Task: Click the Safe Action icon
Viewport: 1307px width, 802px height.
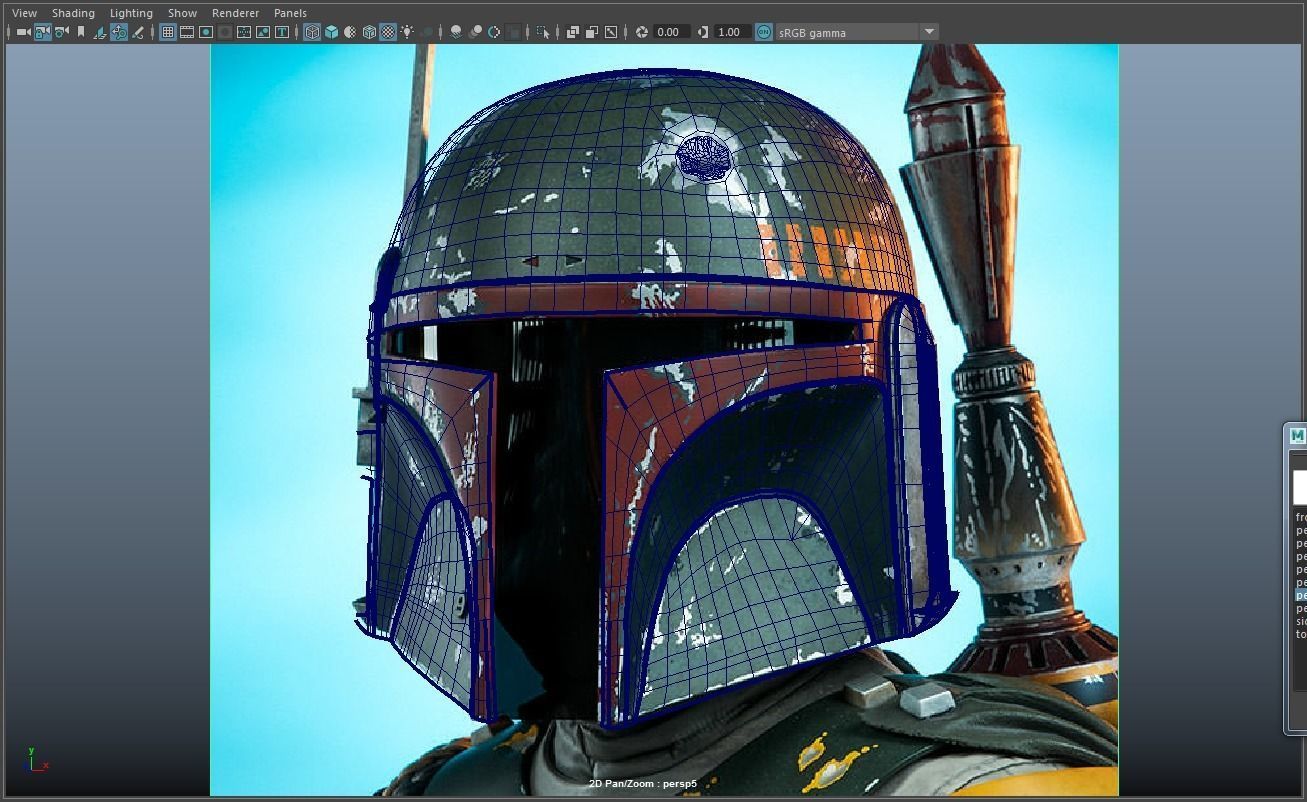Action: (x=263, y=32)
